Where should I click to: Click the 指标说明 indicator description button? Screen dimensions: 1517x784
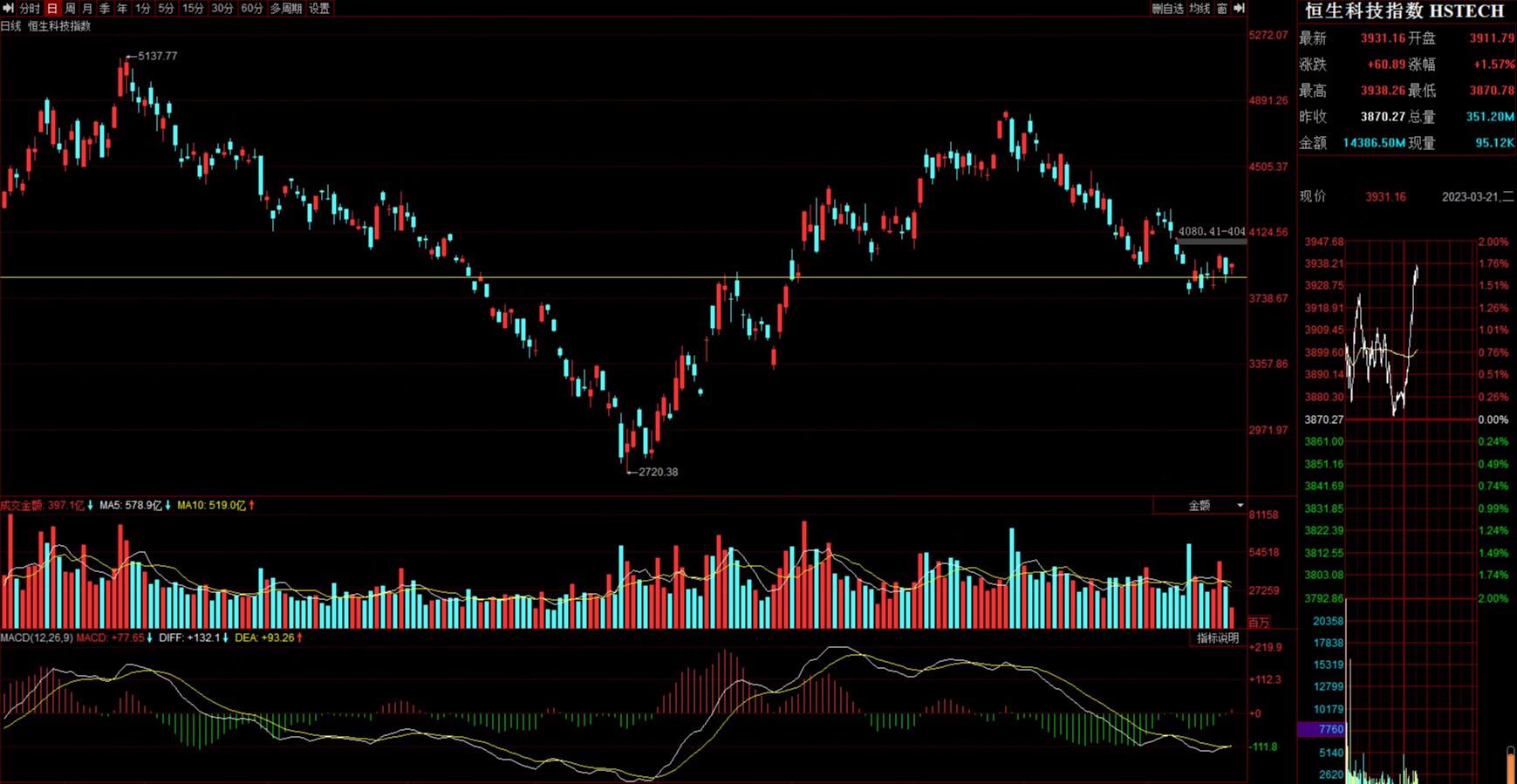[x=1217, y=638]
